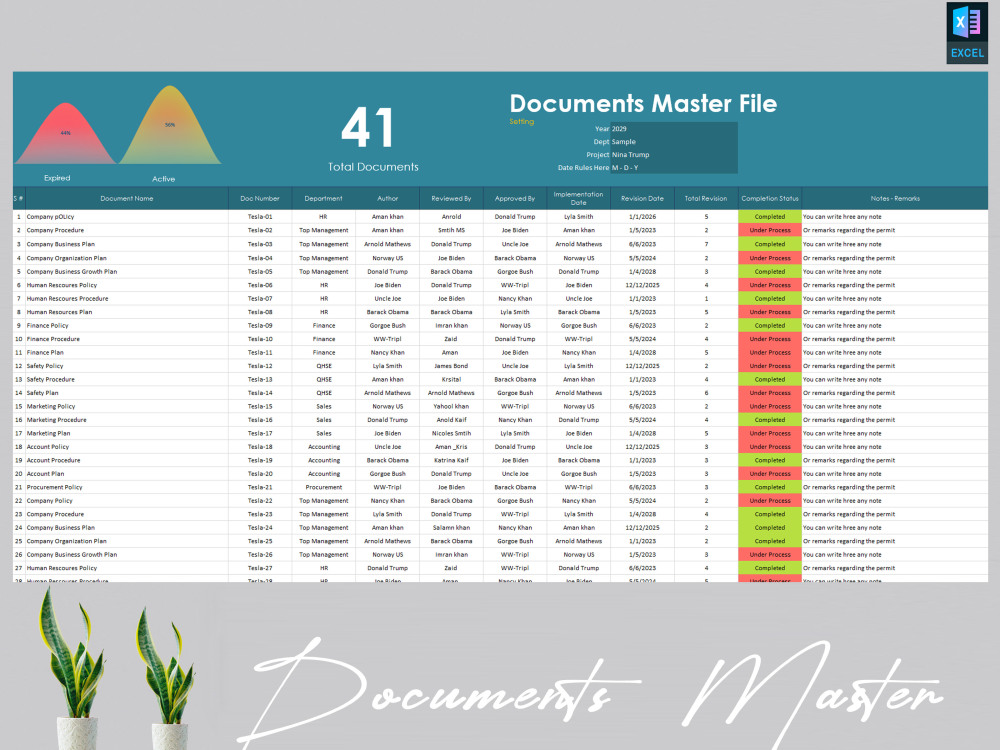Select the Human Rescoures Policy cell in row 6
Image resolution: width=1000 pixels, height=750 pixels.
(x=126, y=285)
